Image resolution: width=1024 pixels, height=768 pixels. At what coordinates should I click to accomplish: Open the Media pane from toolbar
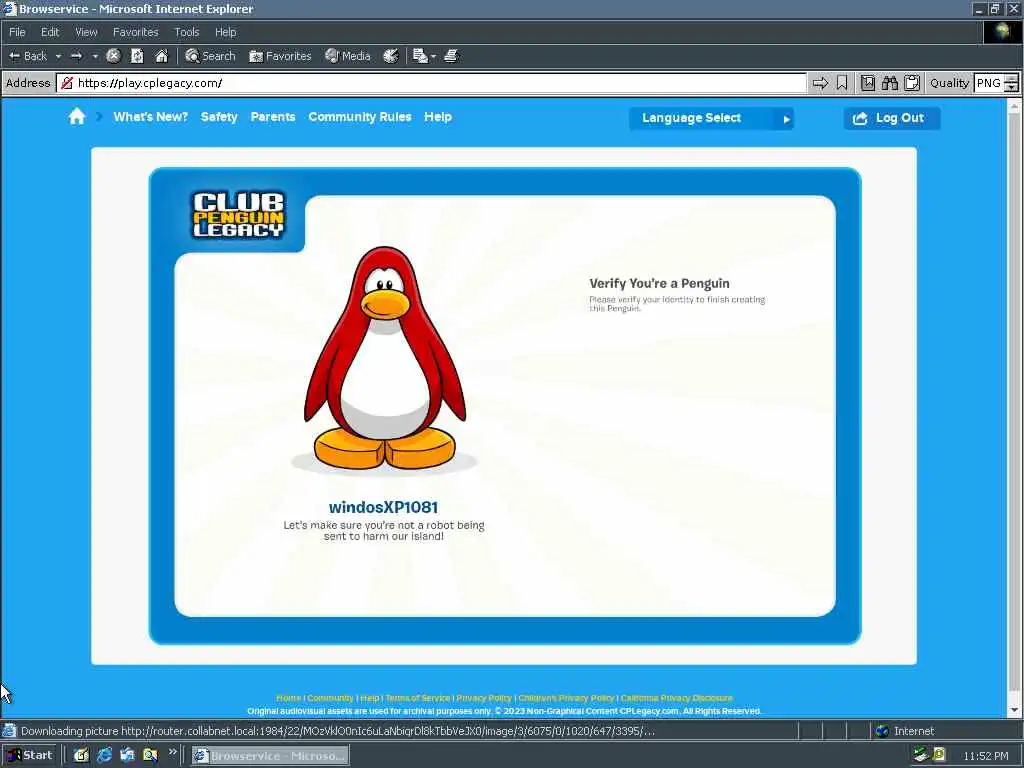click(x=348, y=56)
